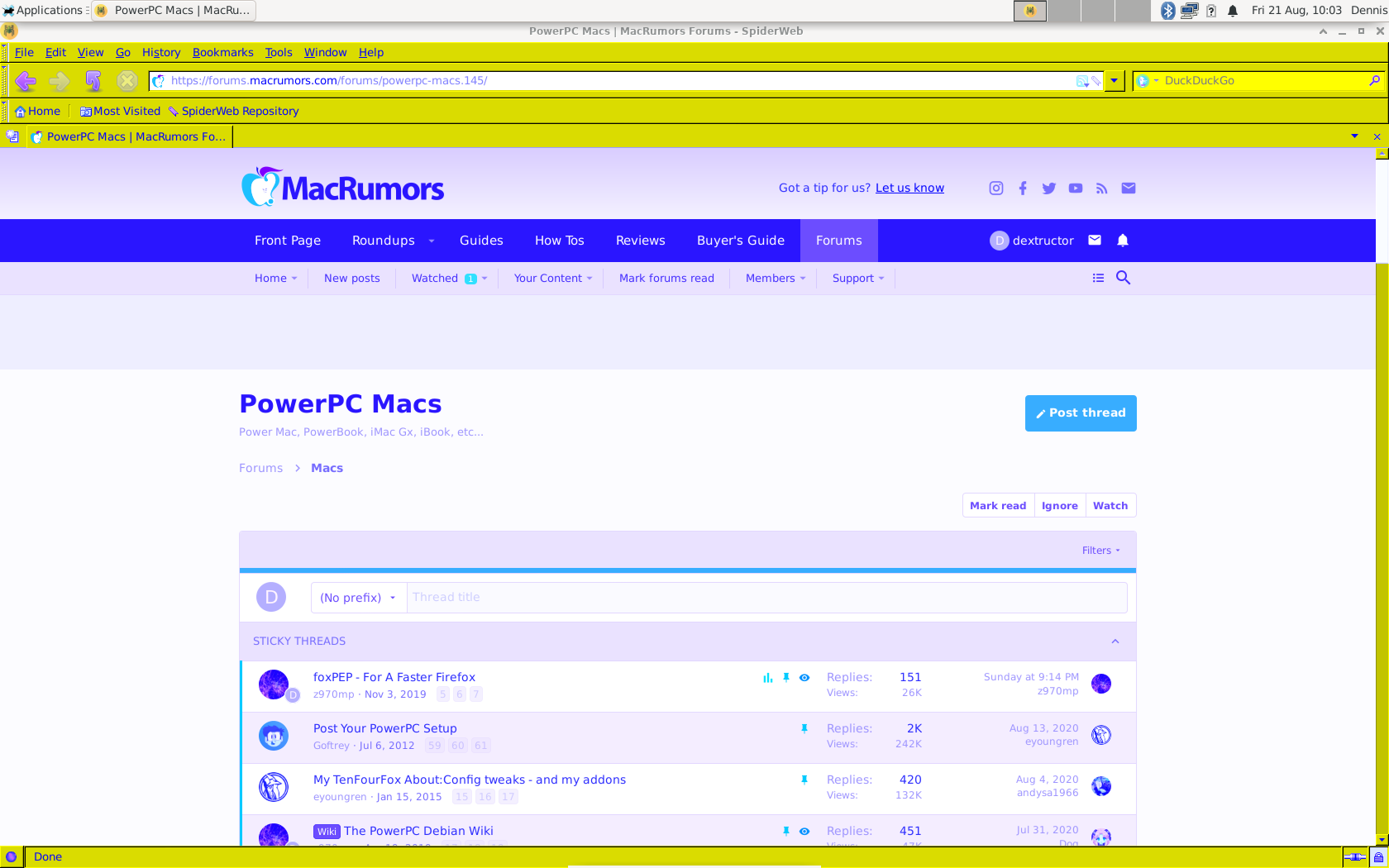Open the notification bell in the system tray

pyautogui.click(x=1233, y=11)
